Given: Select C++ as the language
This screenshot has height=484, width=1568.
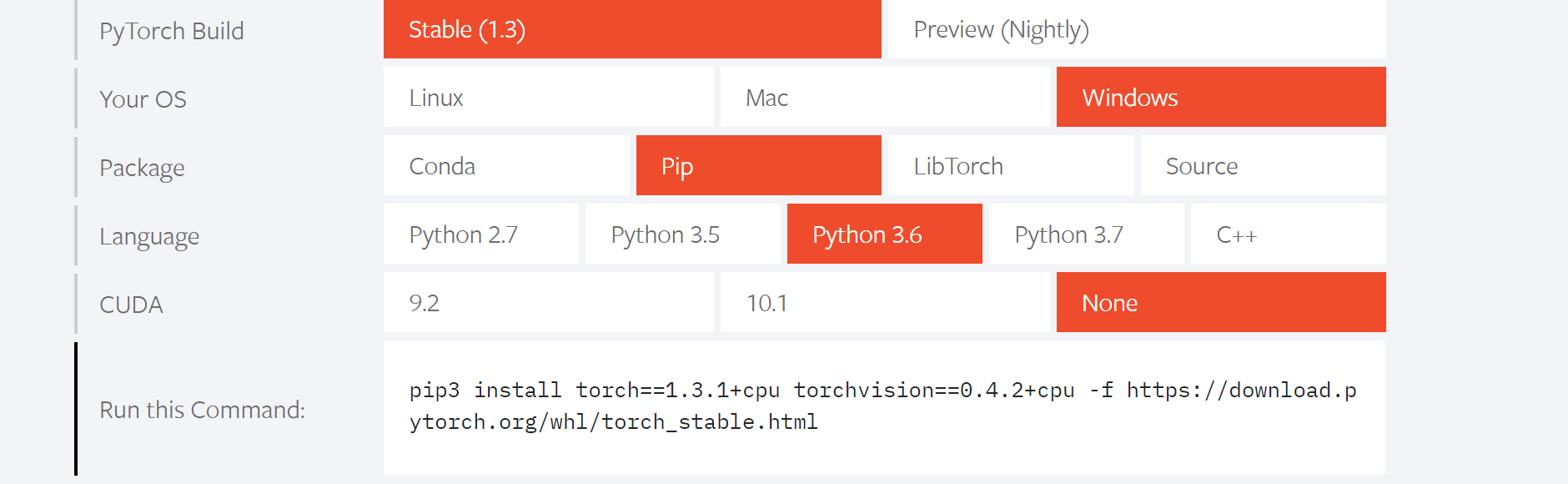Looking at the screenshot, I should pos(1288,234).
